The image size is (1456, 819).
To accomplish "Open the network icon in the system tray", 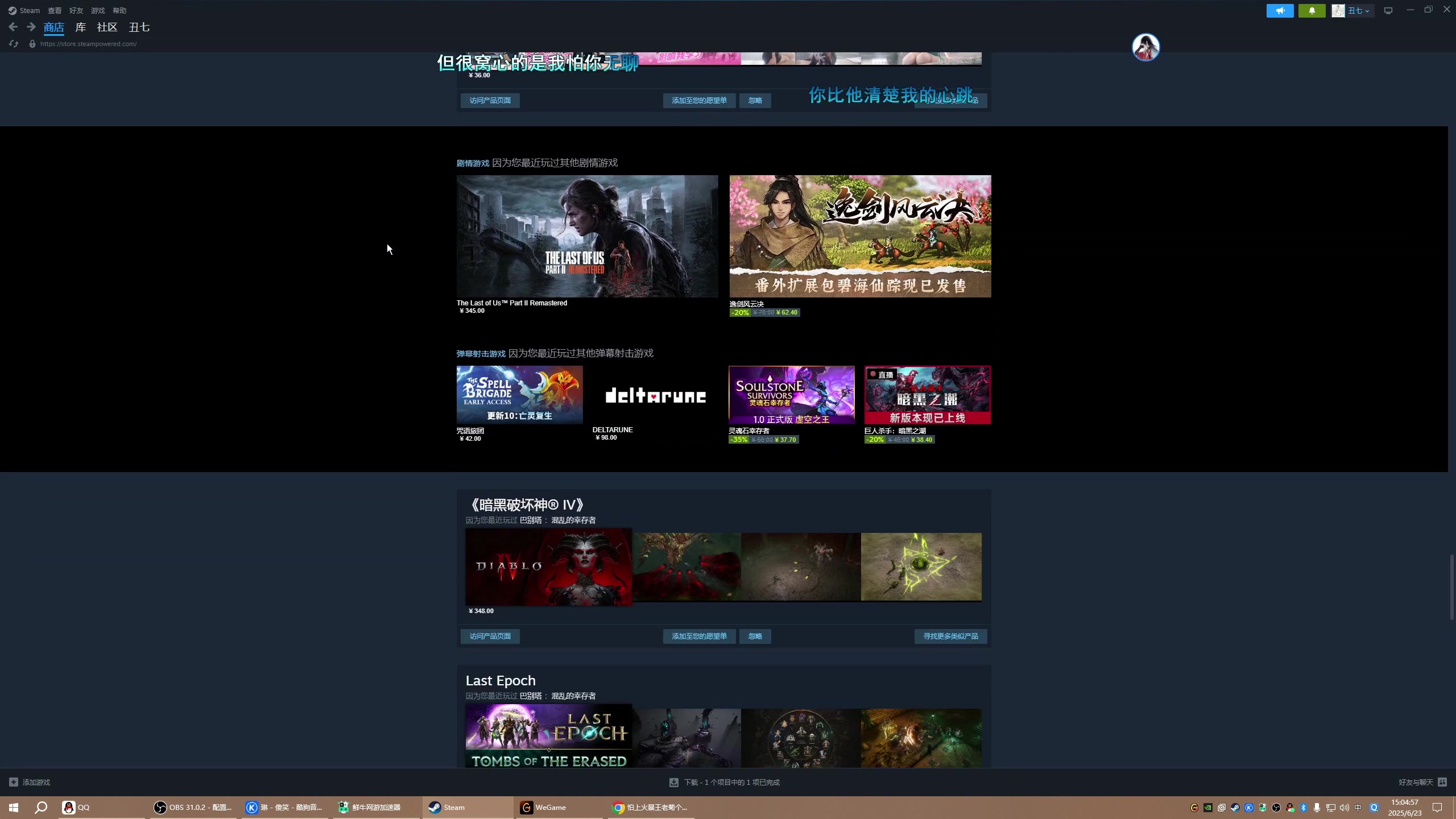I will pos(1331,808).
